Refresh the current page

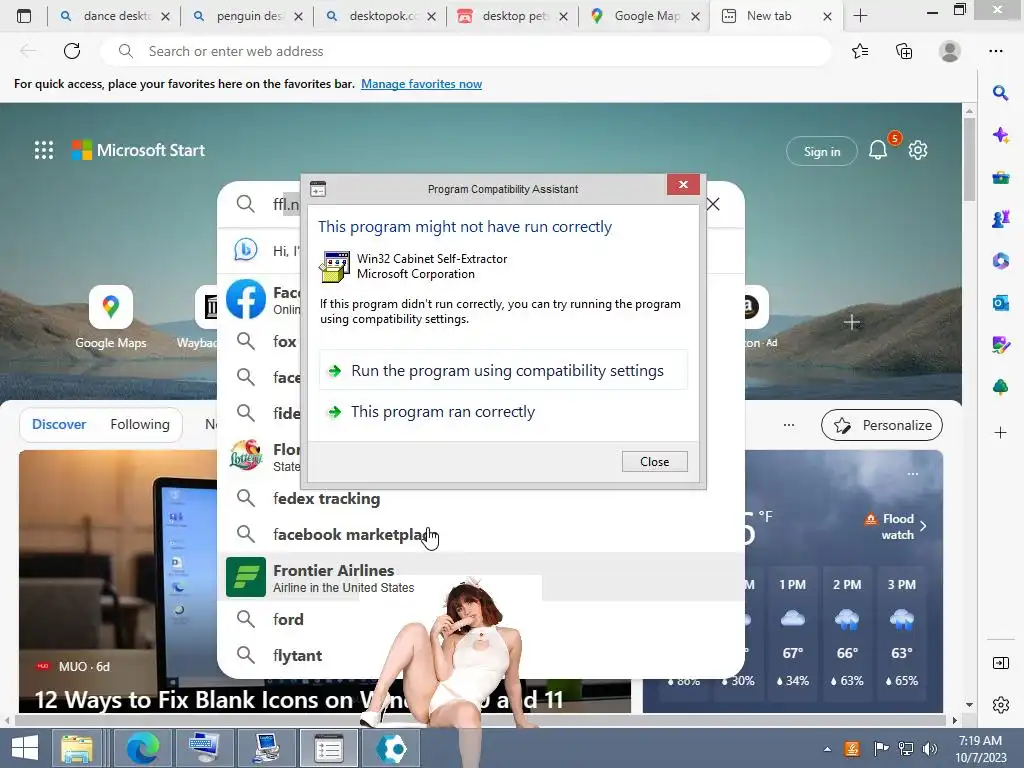pyautogui.click(x=72, y=51)
